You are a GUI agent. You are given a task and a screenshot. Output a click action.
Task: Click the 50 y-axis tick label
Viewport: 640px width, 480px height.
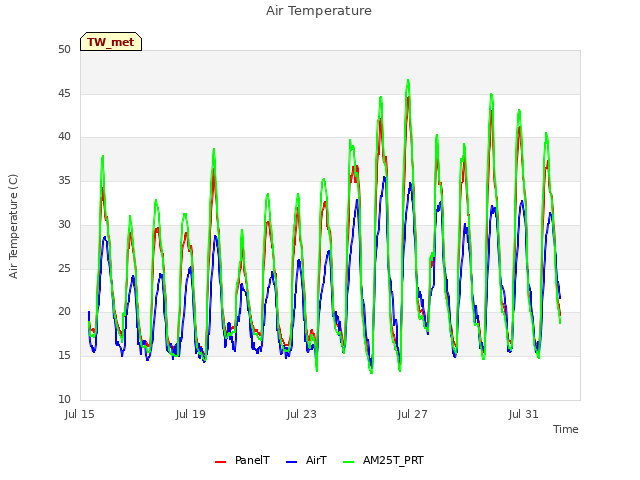pos(64,49)
